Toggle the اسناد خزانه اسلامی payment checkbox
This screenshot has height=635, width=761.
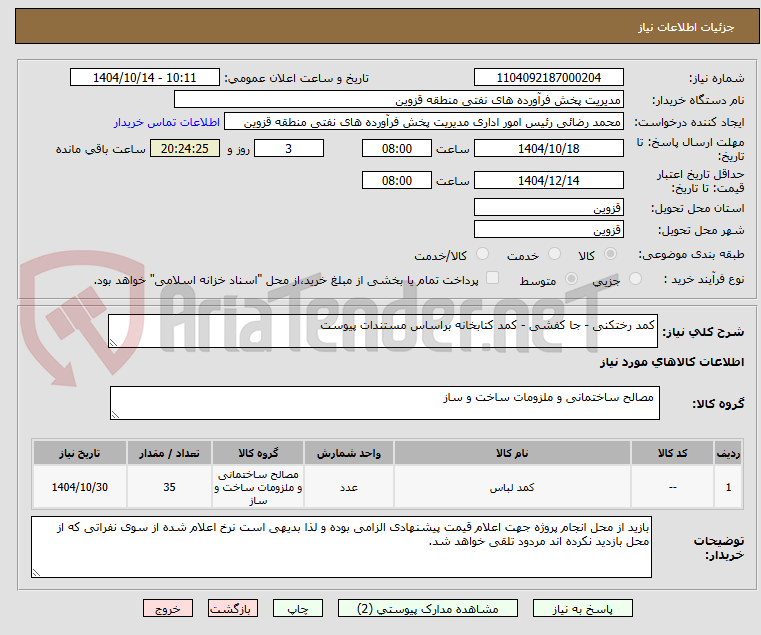[x=492, y=278]
